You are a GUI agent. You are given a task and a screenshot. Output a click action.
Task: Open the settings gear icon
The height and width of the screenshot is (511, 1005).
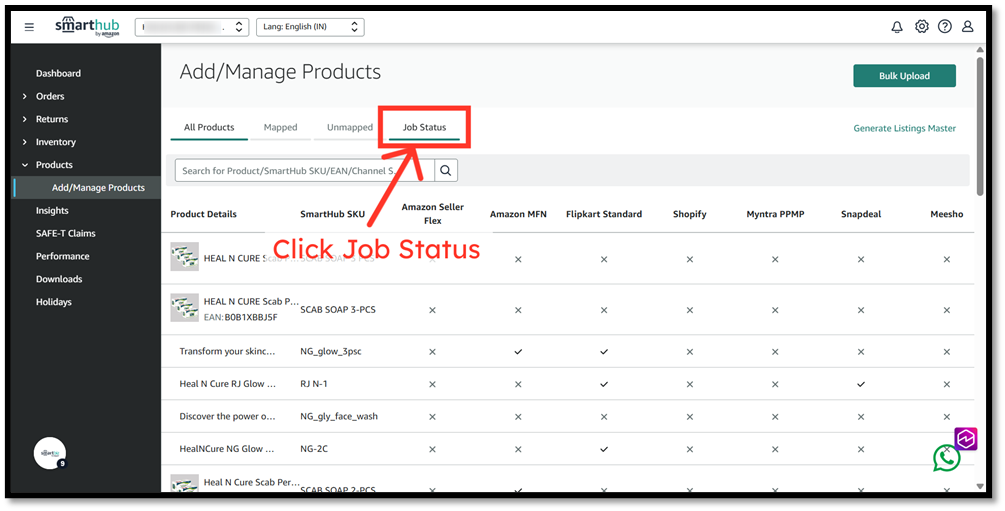tap(922, 26)
